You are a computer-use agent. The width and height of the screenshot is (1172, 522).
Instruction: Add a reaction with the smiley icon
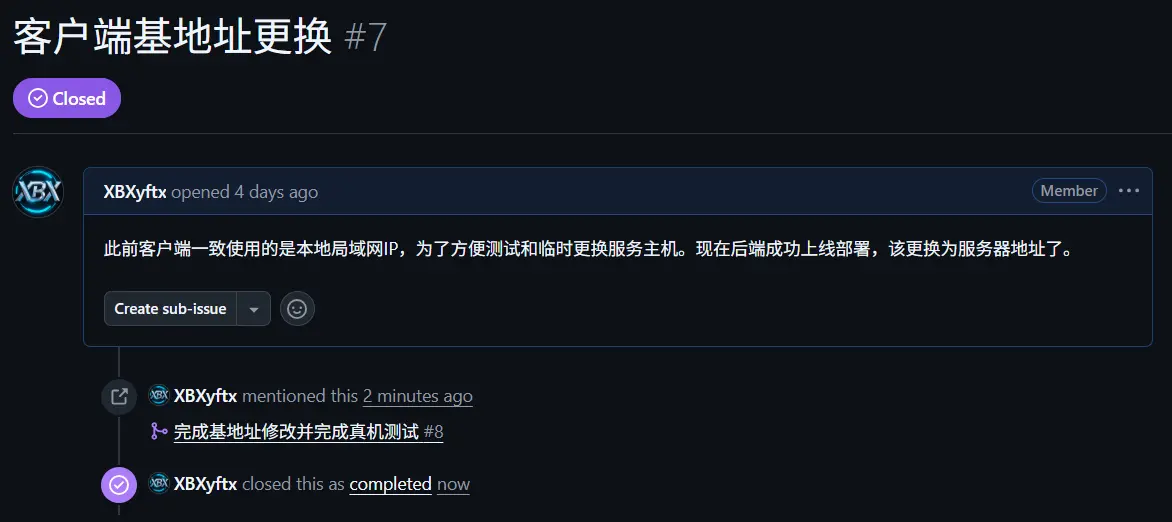[297, 308]
